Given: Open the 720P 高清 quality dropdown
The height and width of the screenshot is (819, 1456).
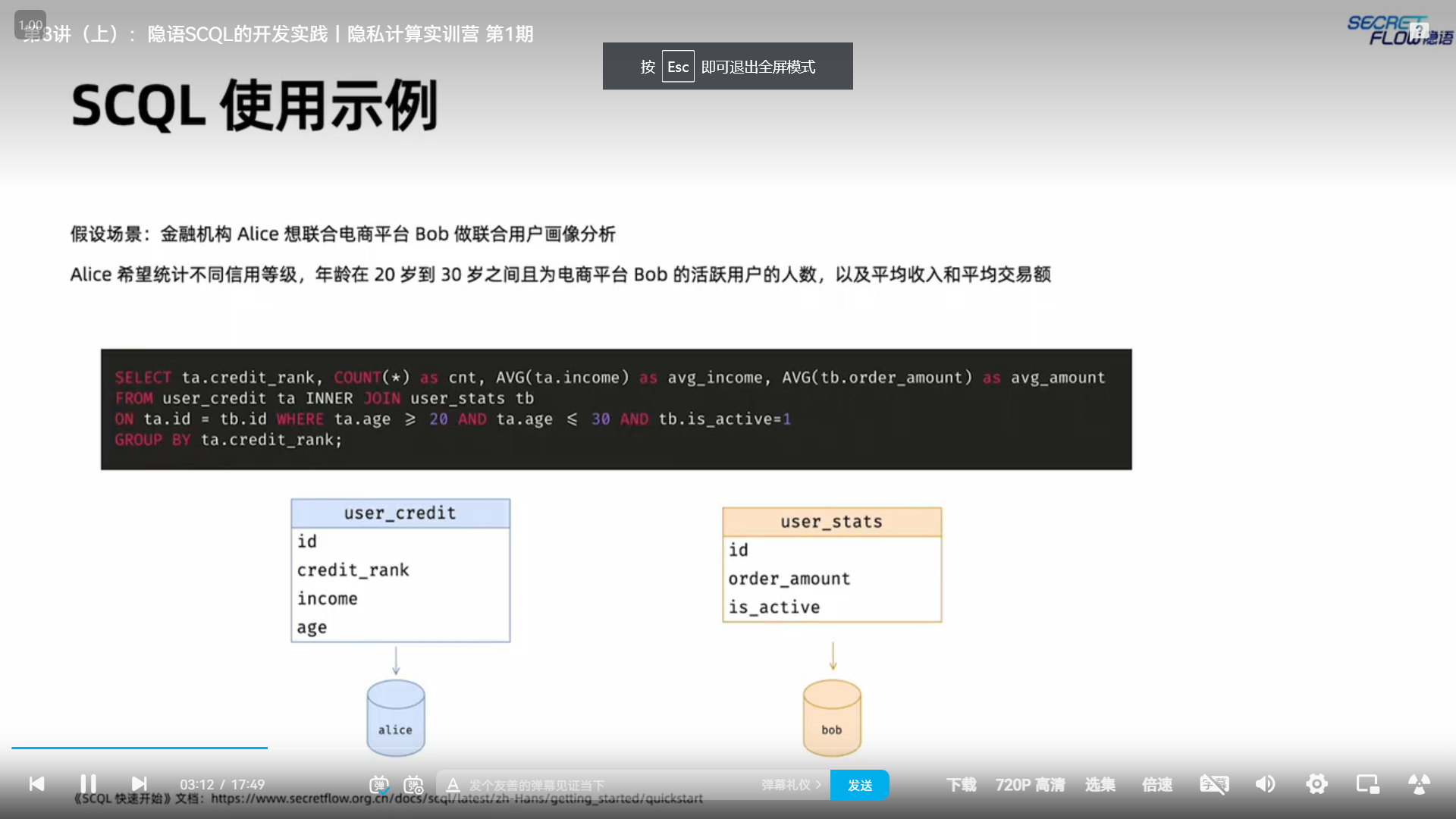Looking at the screenshot, I should point(1030,785).
